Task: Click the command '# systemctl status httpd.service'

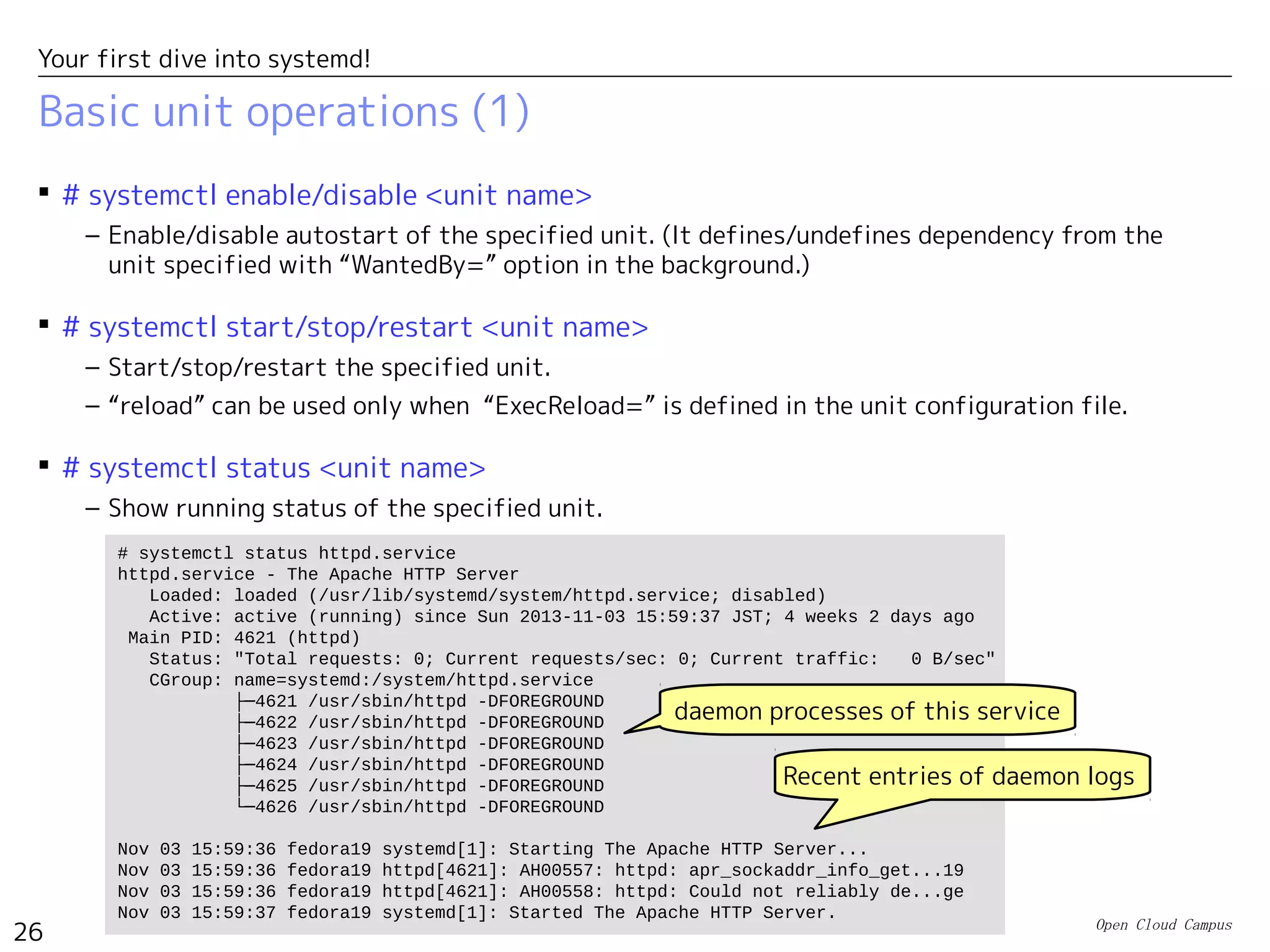Action: click(286, 553)
